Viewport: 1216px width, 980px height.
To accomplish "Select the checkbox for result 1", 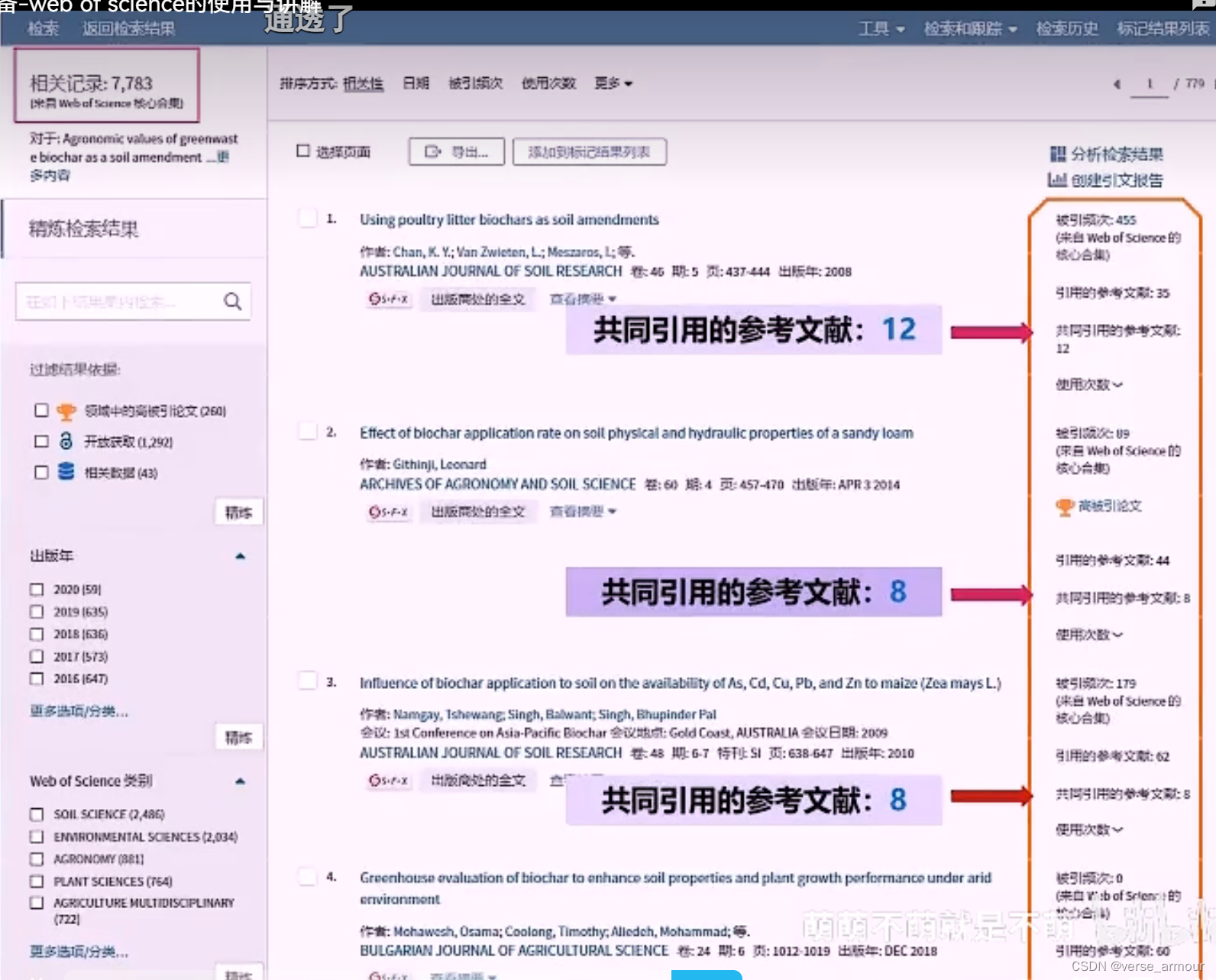I will point(308,218).
